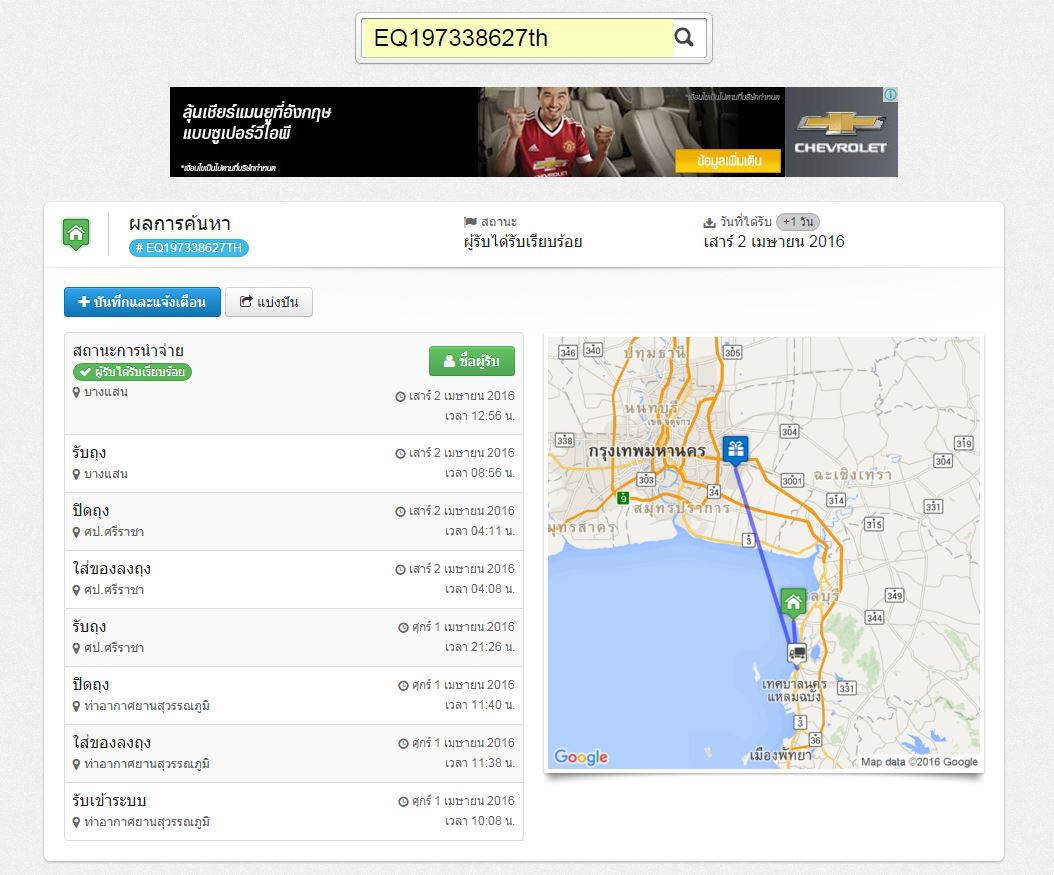This screenshot has height=875, width=1054.
Task: Click the green home marker on map
Action: coord(793,601)
